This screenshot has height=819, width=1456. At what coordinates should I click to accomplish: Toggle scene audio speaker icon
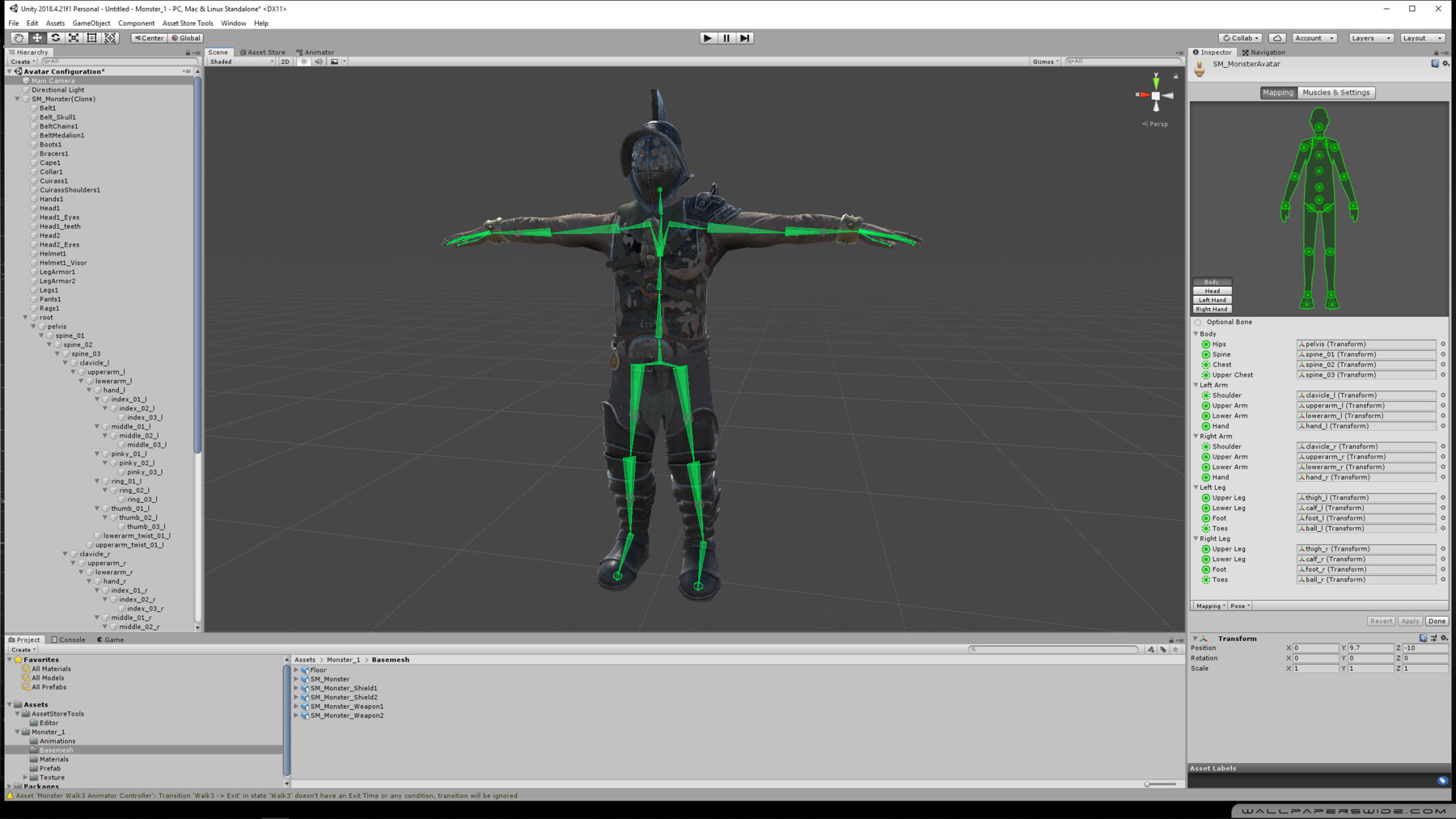319,61
